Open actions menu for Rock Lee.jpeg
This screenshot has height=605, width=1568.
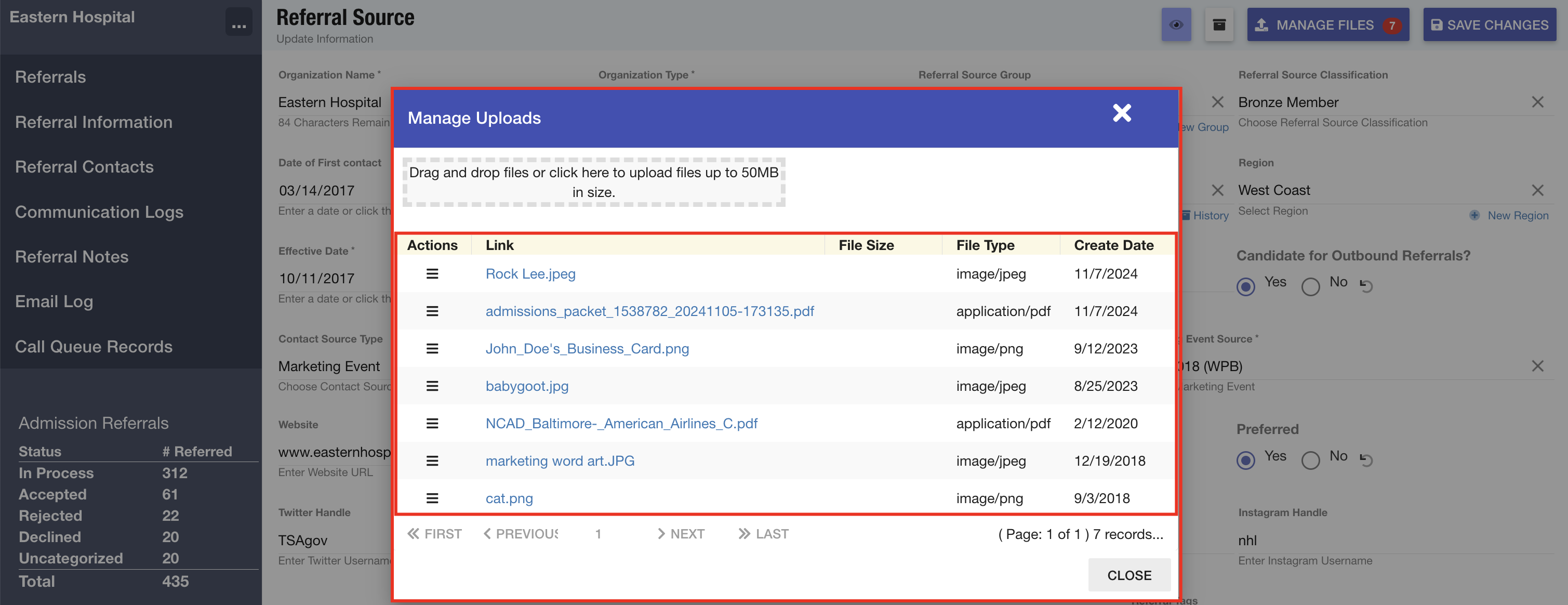tap(432, 274)
